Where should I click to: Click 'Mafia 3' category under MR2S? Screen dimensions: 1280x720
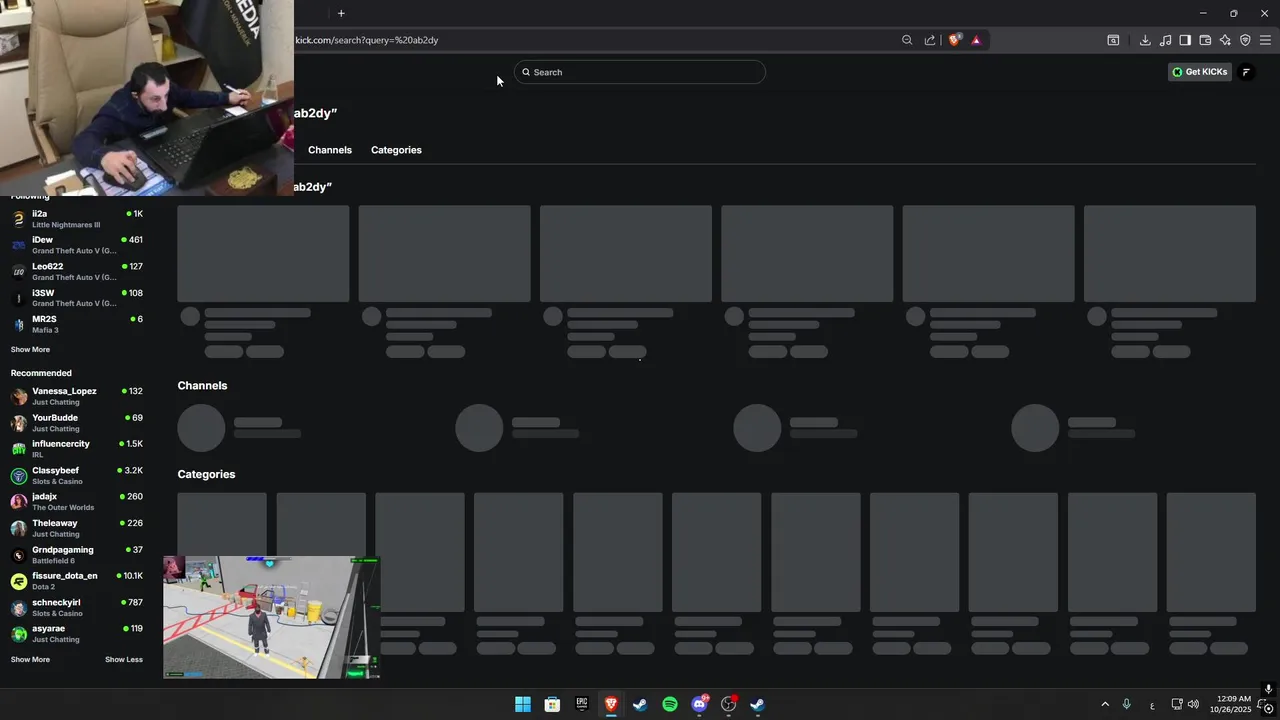(45, 330)
